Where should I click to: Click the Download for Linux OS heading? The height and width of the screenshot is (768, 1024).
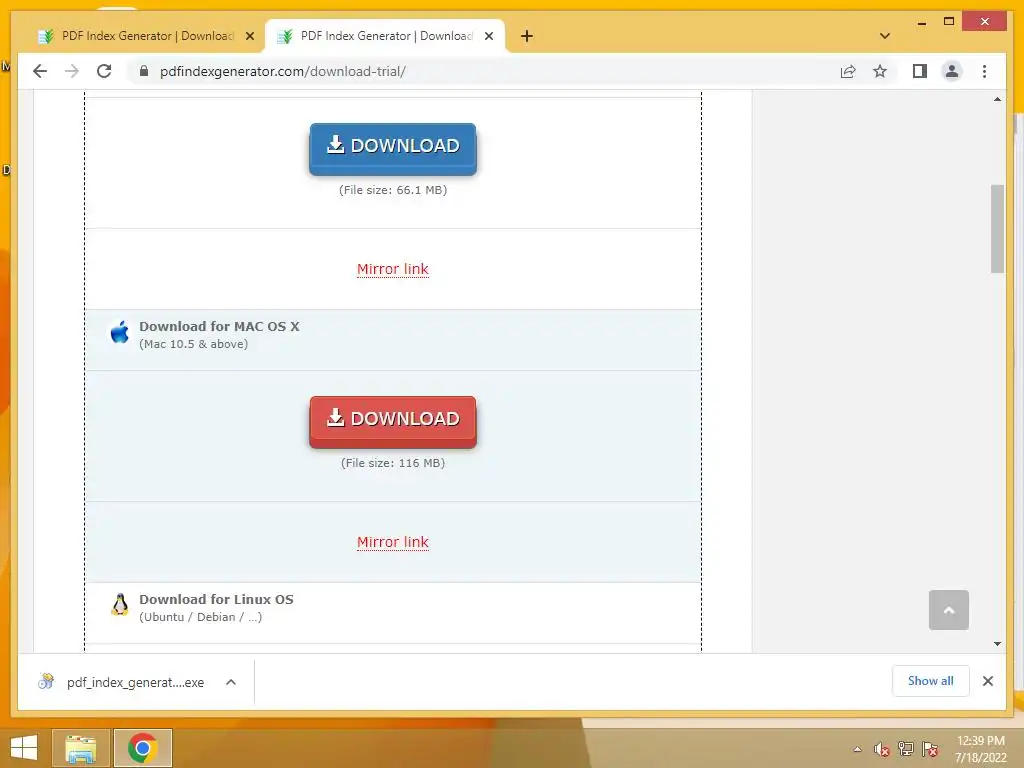point(216,599)
